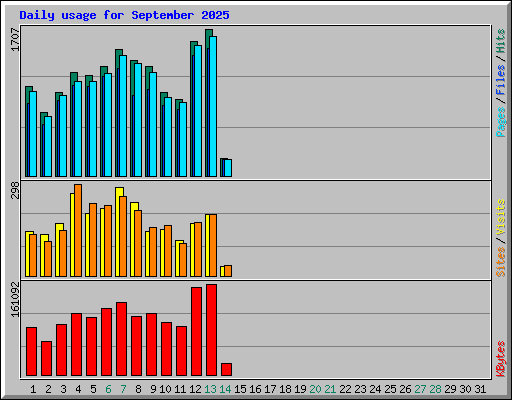The height and width of the screenshot is (400, 512).
Task: Click the yellow visits bar for day 7
Action: (x=119, y=232)
